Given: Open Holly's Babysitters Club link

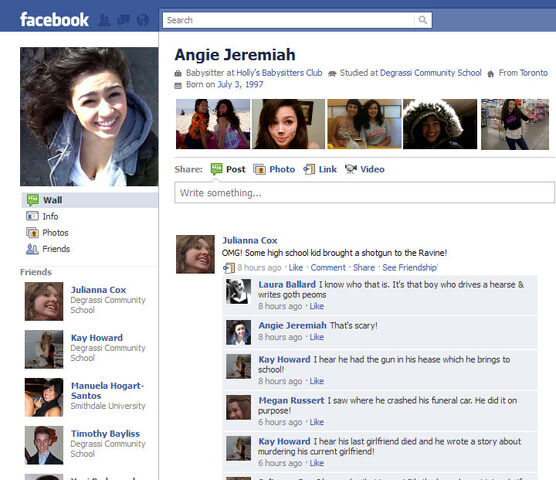Looking at the screenshot, I should (279, 73).
